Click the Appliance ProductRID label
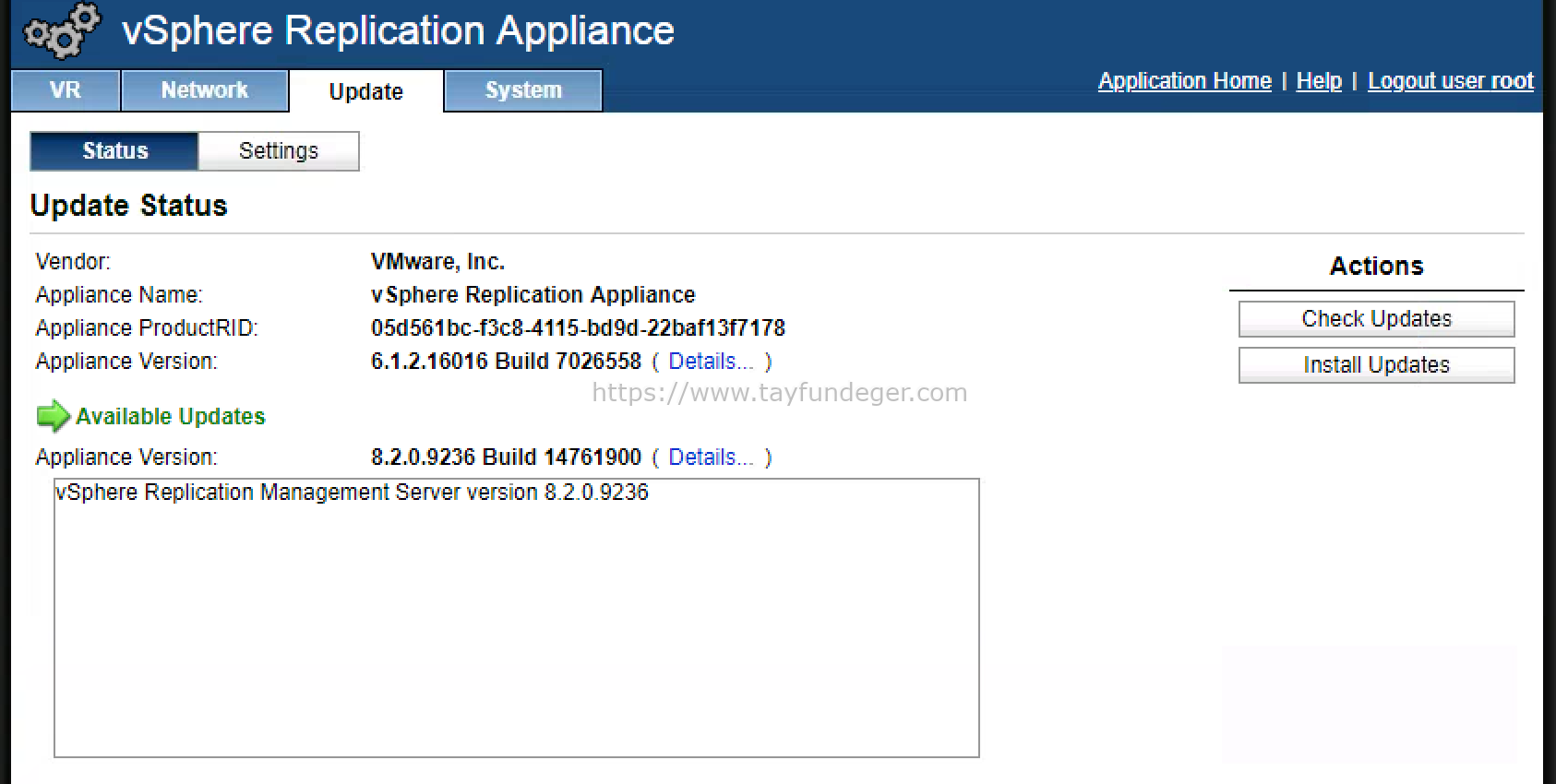The height and width of the screenshot is (784, 1556). pyautogui.click(x=147, y=328)
